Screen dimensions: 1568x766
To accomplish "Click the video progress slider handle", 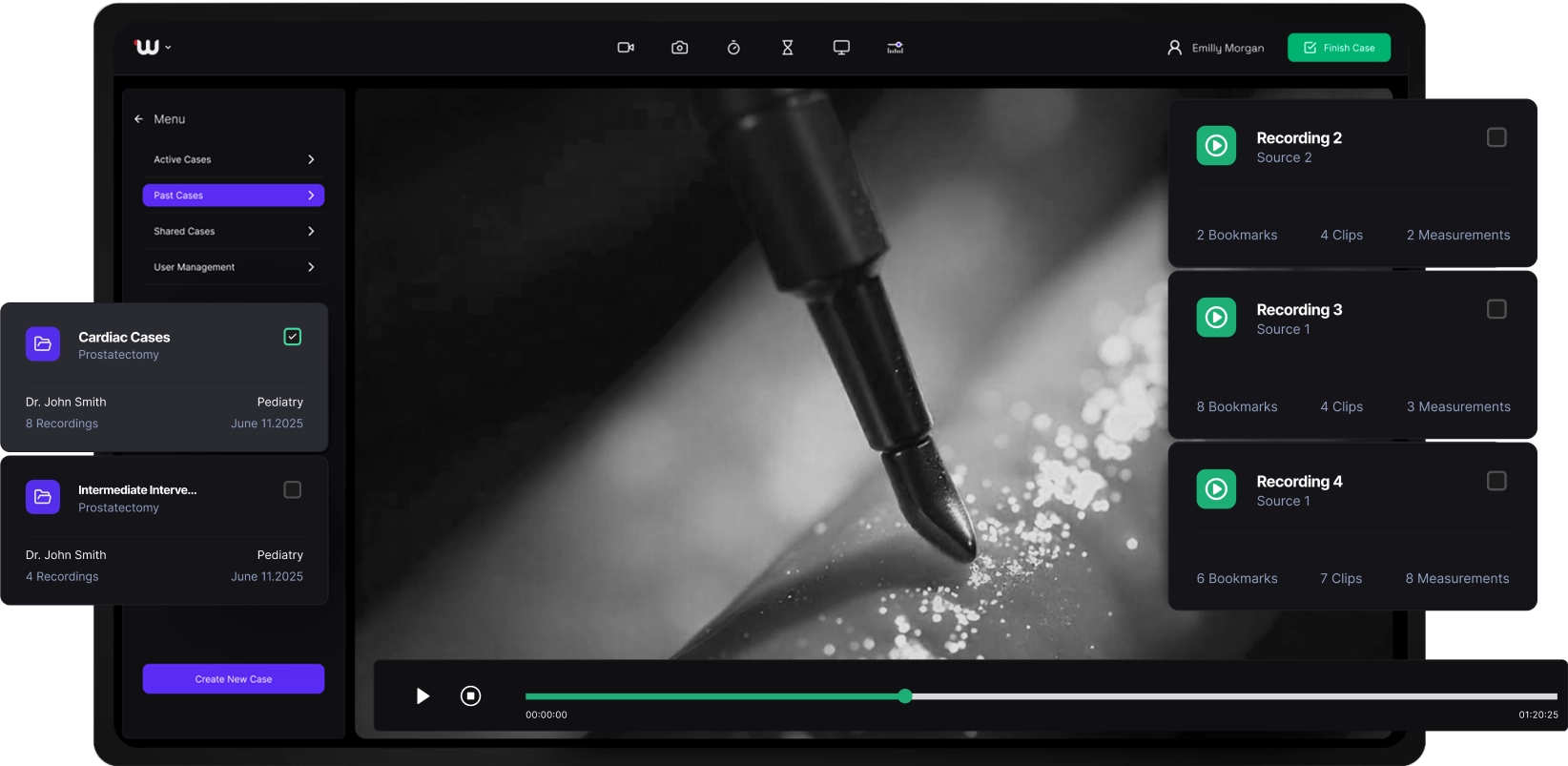I will pos(904,696).
